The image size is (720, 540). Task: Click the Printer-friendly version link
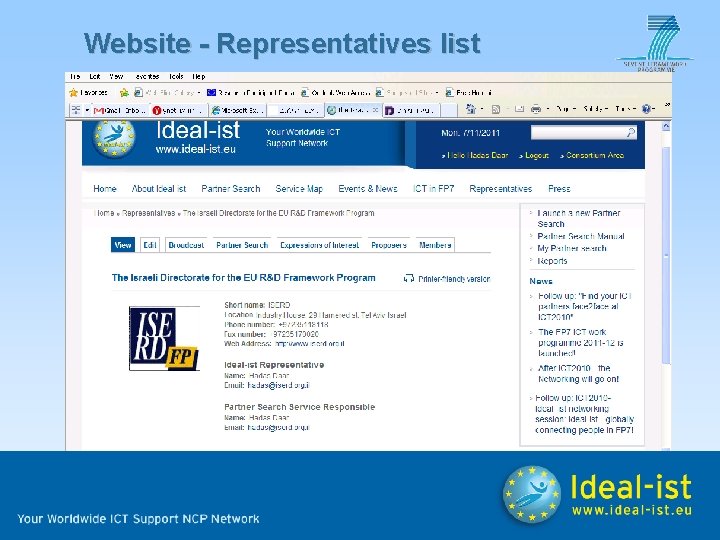tap(447, 279)
